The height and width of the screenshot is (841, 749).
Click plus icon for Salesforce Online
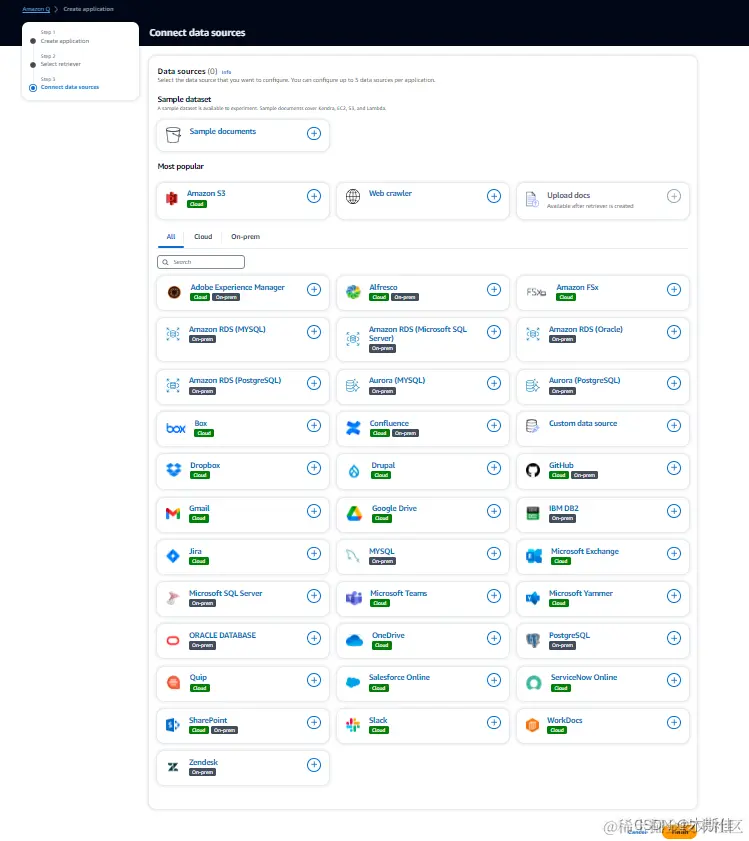coord(494,680)
